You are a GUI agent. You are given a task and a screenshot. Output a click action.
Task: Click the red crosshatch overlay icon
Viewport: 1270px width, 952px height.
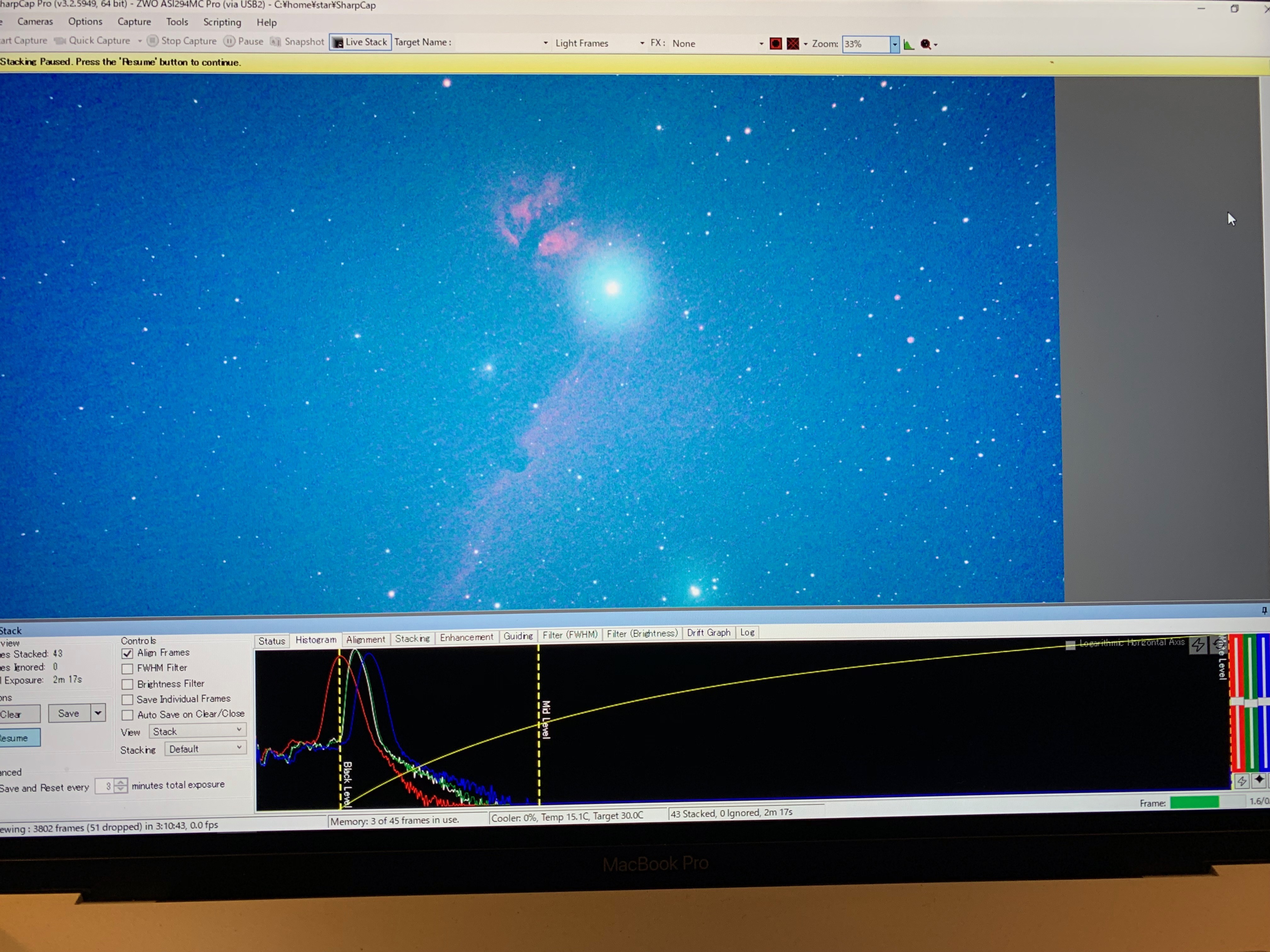[x=793, y=44]
